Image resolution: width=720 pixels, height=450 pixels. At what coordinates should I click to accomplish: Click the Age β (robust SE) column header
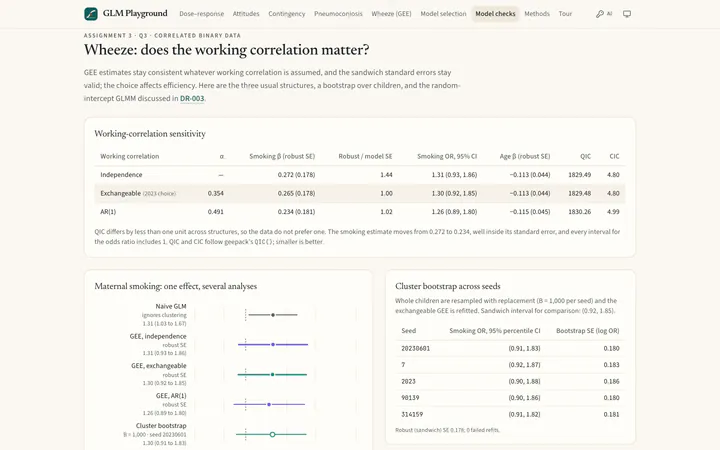pyautogui.click(x=525, y=156)
